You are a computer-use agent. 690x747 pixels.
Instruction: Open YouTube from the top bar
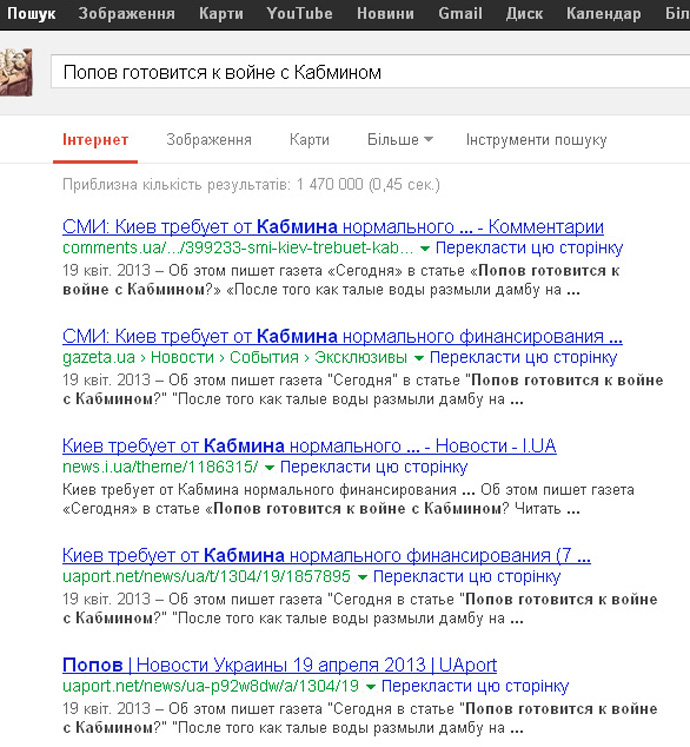point(299,13)
